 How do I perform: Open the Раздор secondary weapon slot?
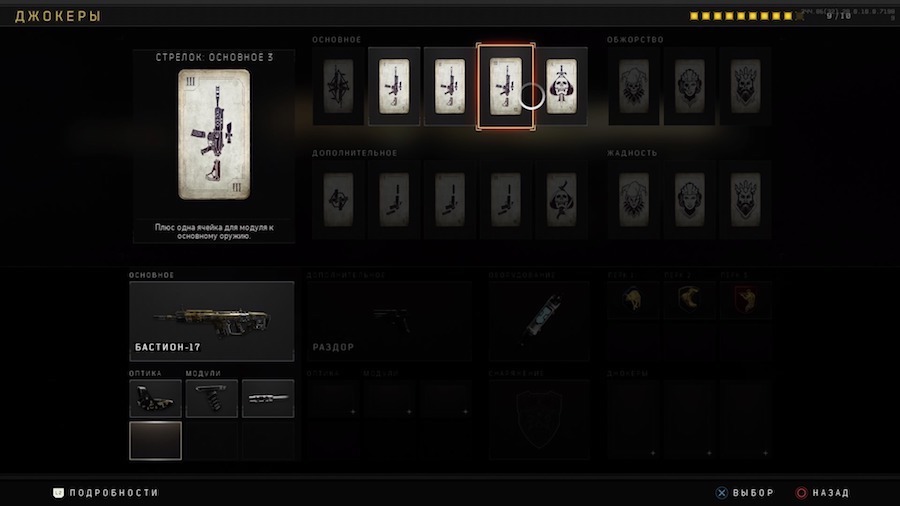[x=389, y=321]
